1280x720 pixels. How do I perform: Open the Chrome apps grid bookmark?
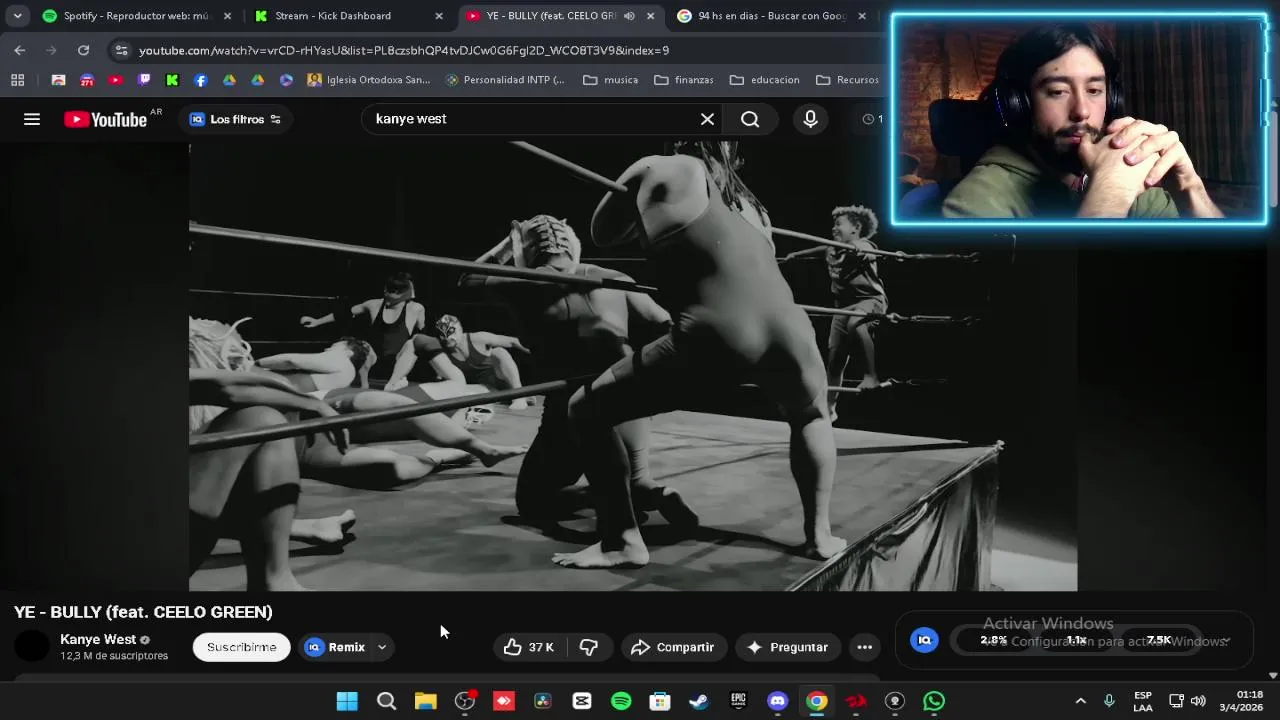coord(17,80)
